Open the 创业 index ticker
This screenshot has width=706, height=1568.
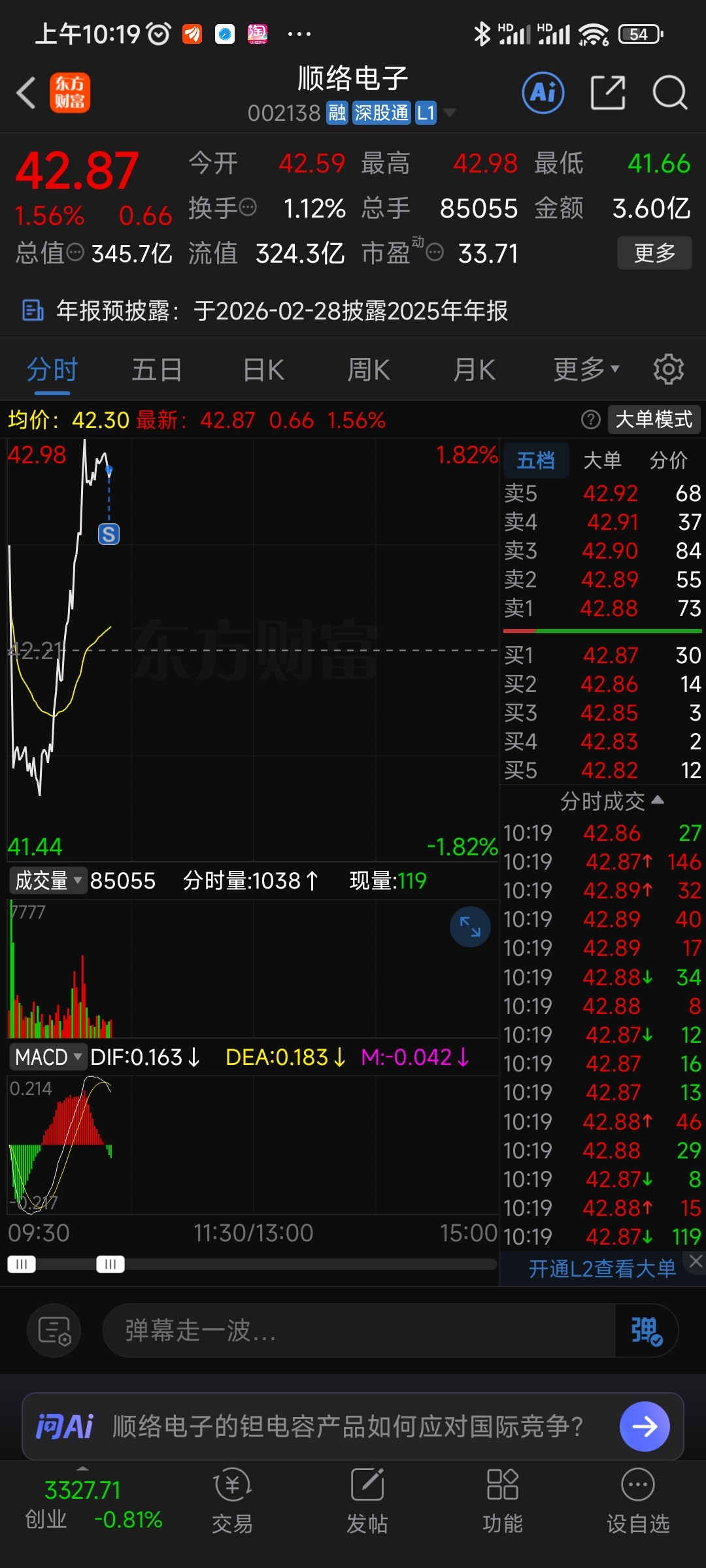pyautogui.click(x=93, y=1505)
